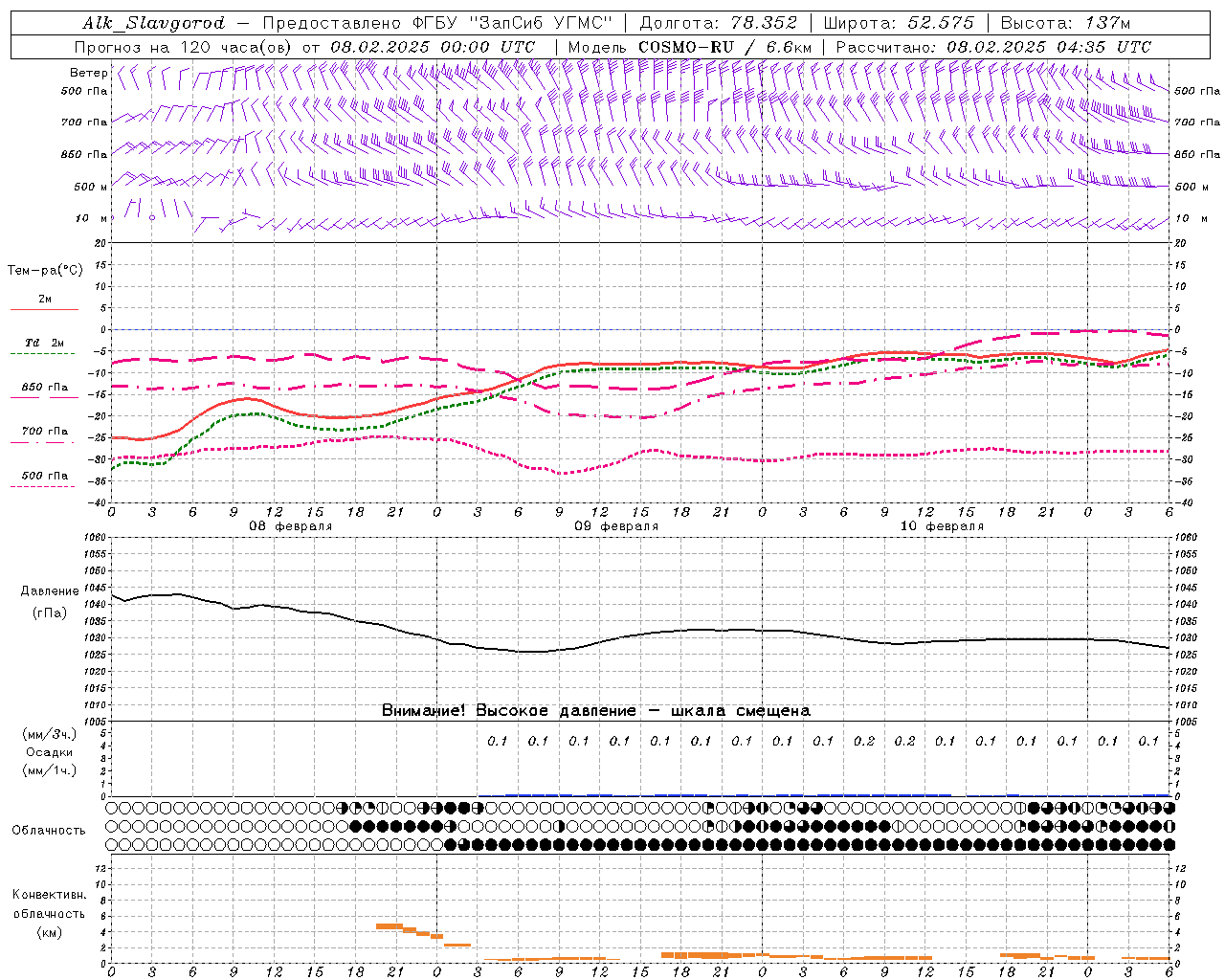Select the warning Внимание! Высокое давление — шкала смещена
Viewport: 1225px width, 980px height.
tap(596, 710)
